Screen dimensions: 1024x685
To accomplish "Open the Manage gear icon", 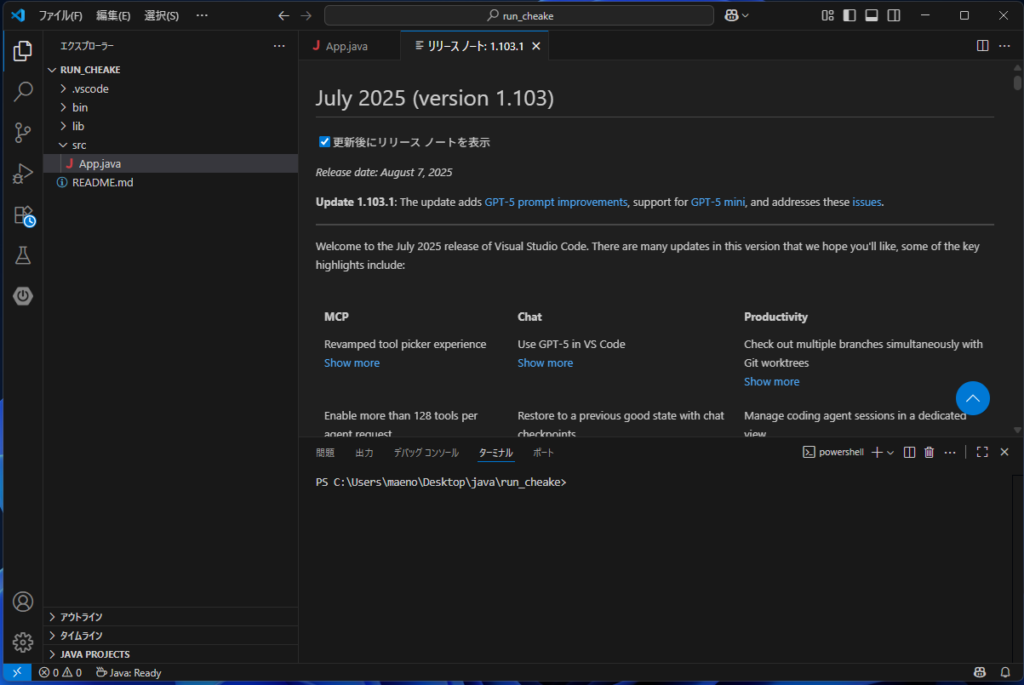I will 23,643.
